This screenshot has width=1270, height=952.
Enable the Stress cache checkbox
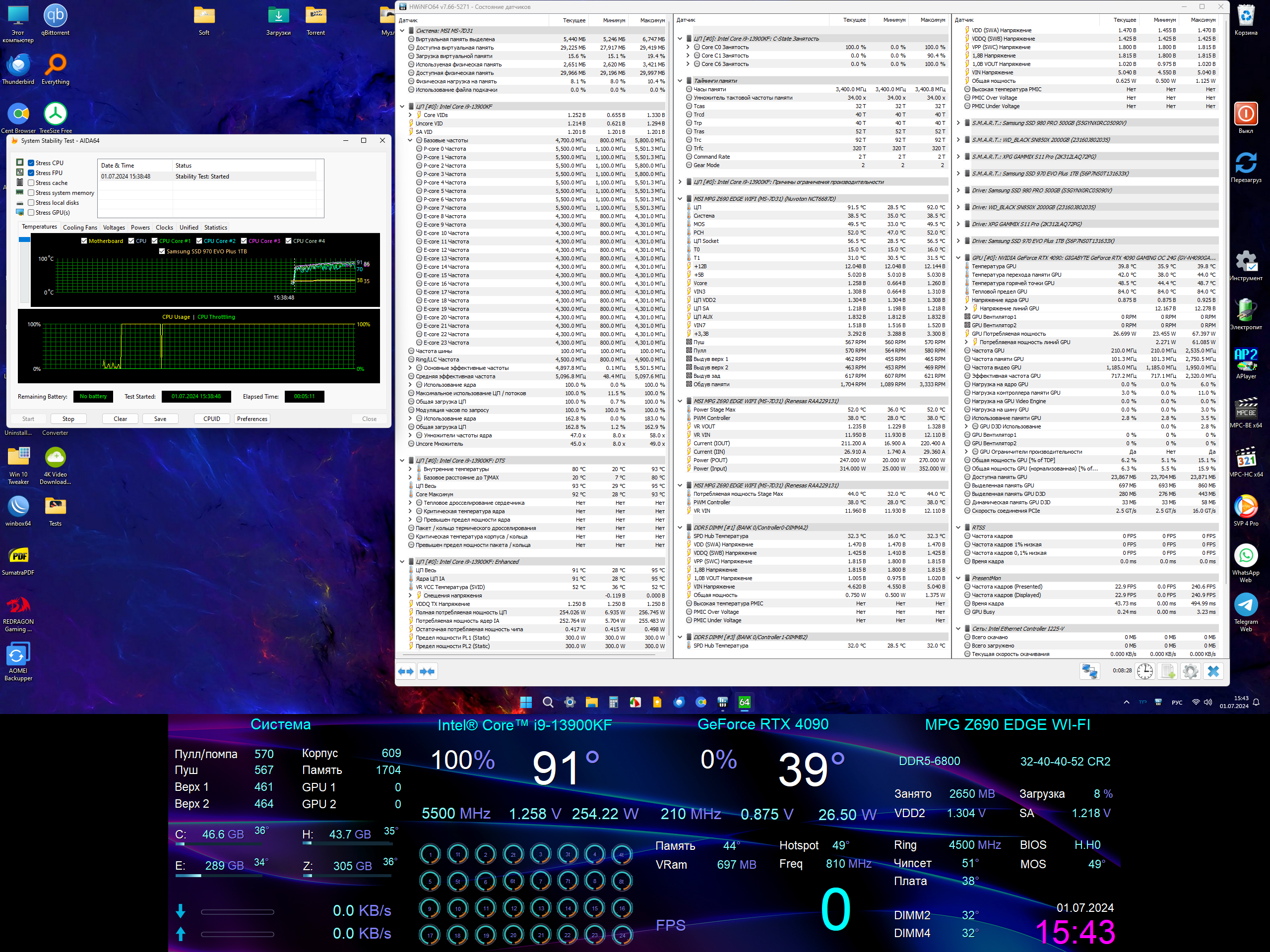31,183
